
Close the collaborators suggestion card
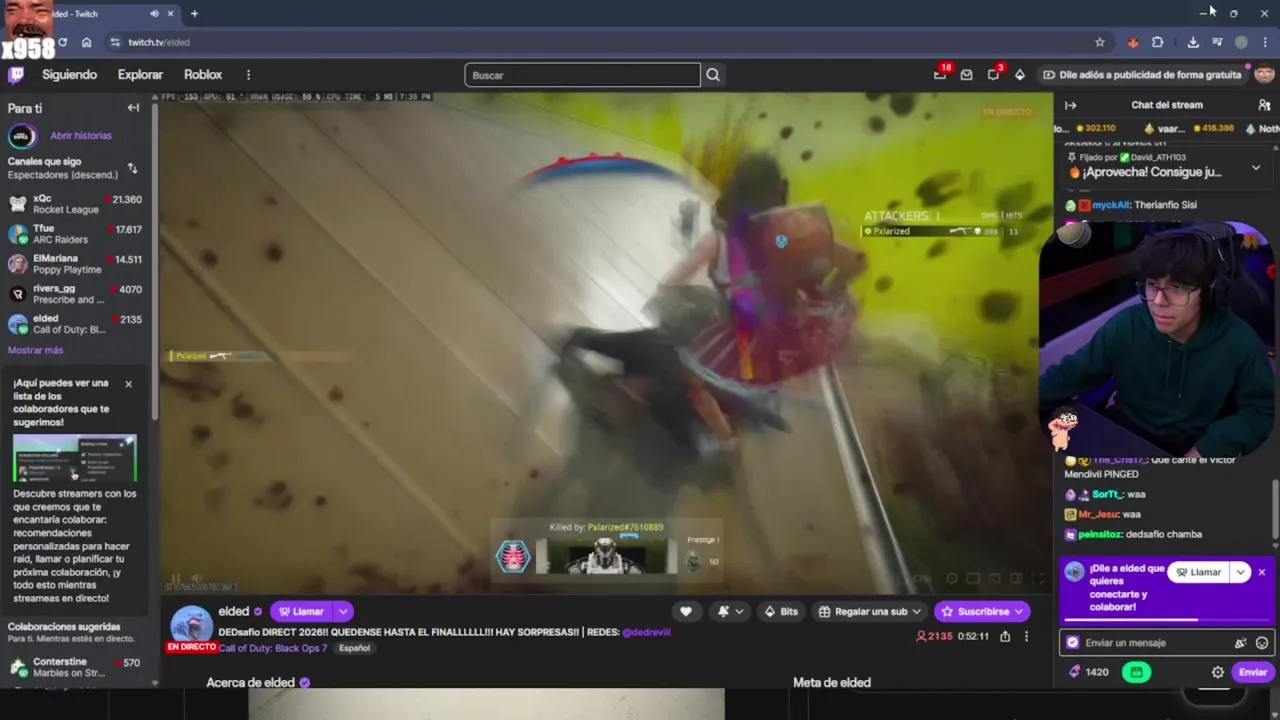tap(128, 384)
